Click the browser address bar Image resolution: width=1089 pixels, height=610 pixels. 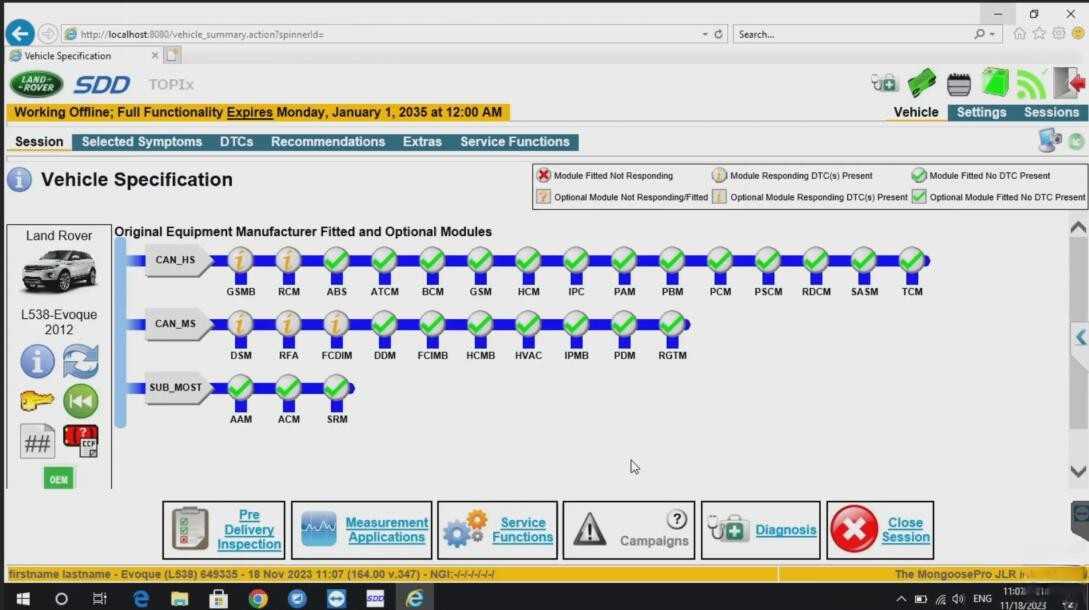(389, 34)
